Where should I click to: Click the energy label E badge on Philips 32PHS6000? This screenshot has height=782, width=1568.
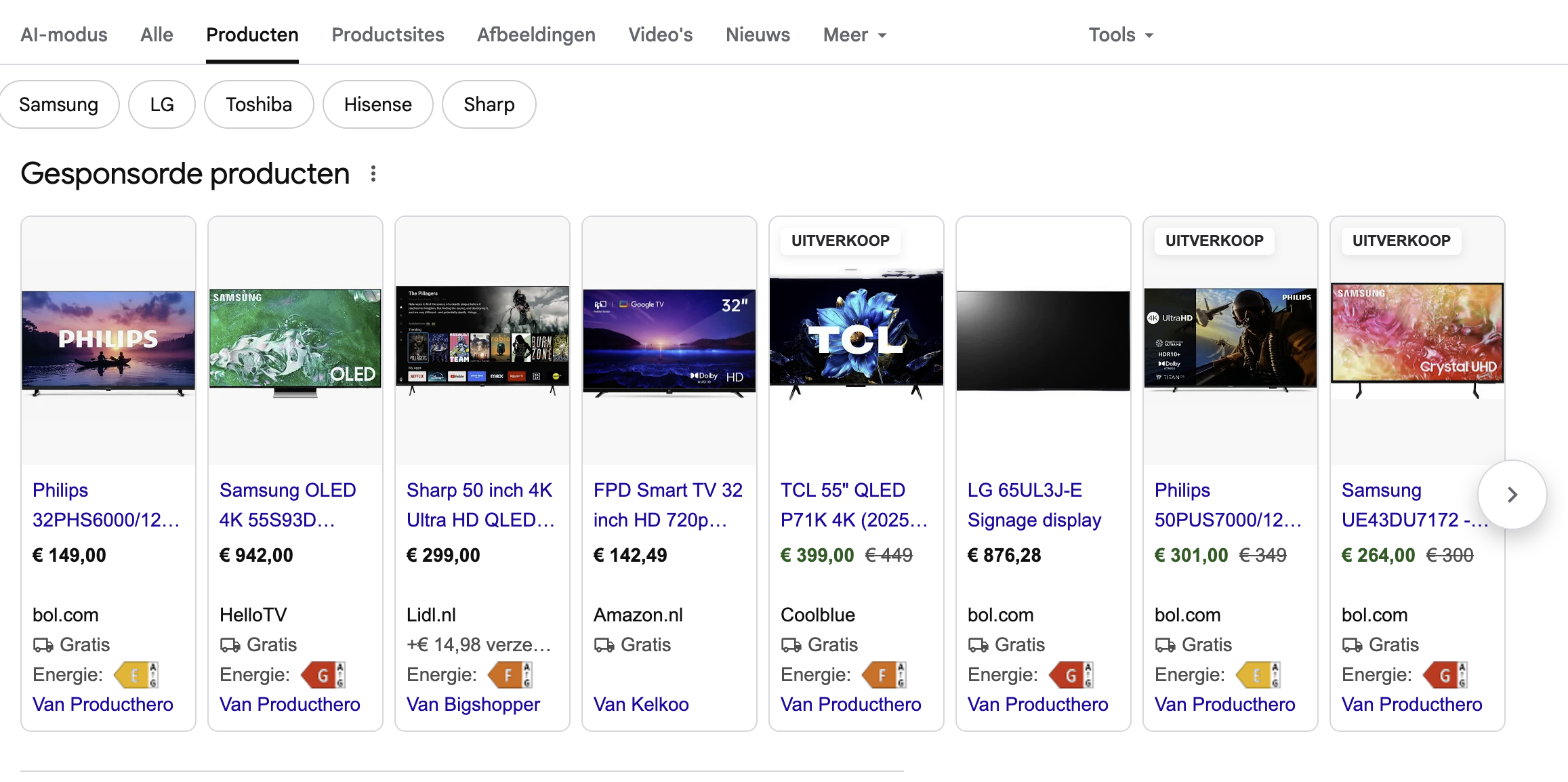coord(136,675)
